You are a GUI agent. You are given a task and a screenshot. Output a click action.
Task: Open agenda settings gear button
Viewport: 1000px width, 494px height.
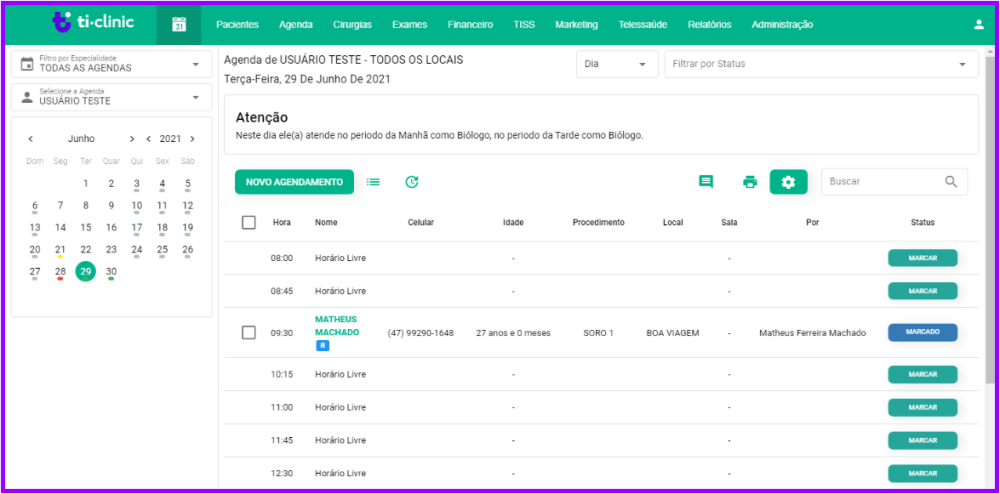click(x=788, y=182)
